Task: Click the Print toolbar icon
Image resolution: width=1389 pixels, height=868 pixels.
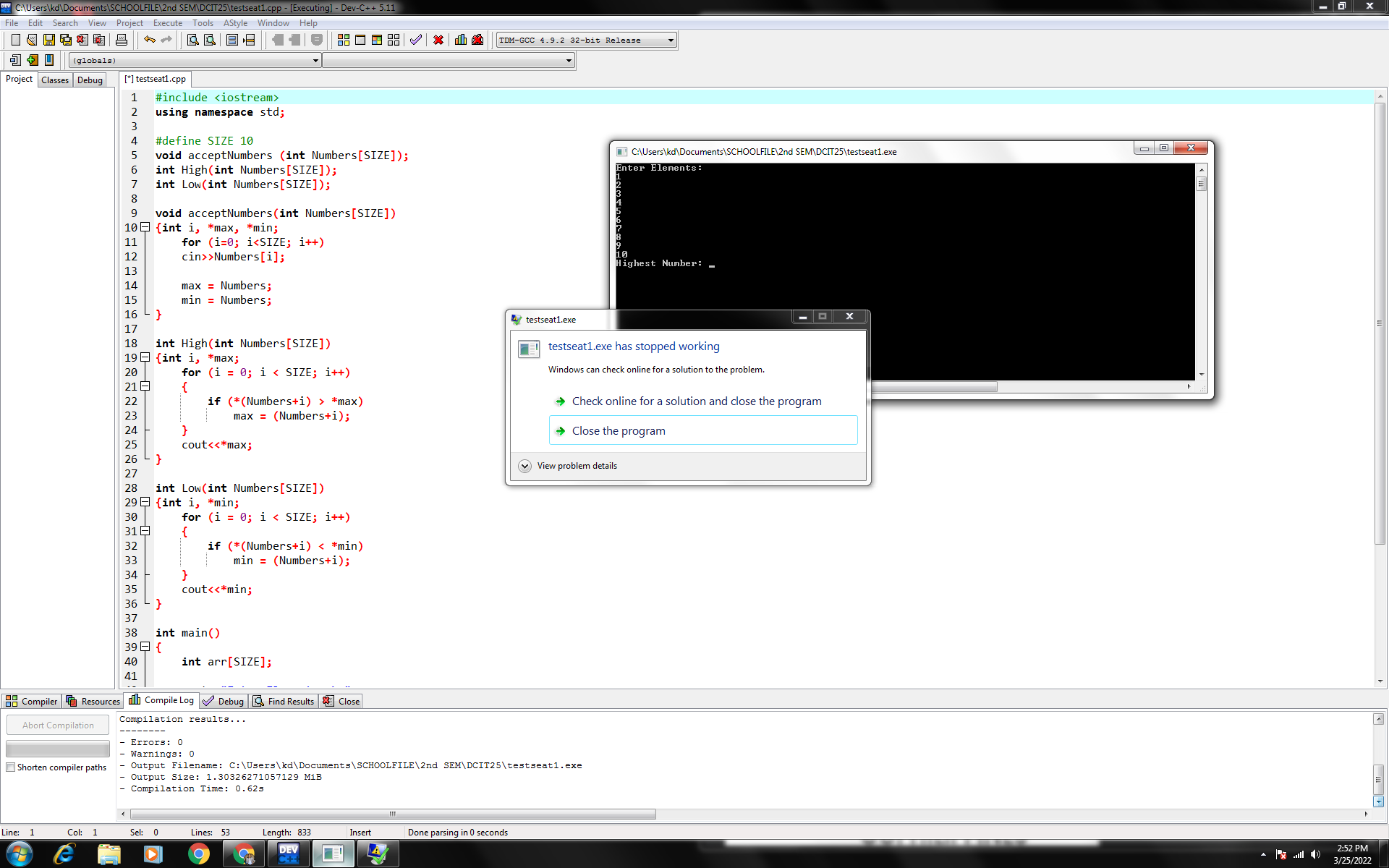Action: [x=122, y=40]
